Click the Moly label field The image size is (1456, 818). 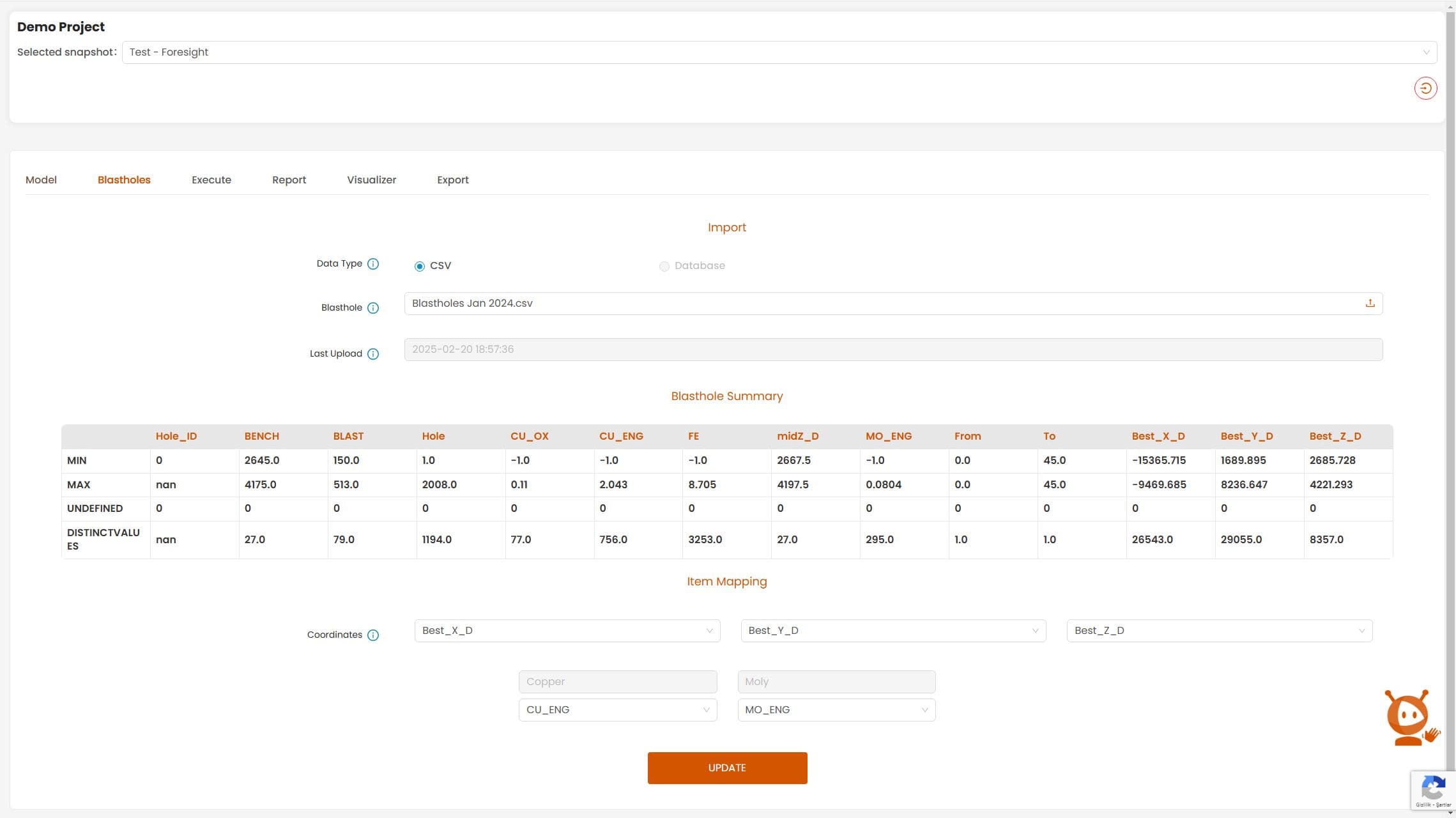tap(836, 682)
